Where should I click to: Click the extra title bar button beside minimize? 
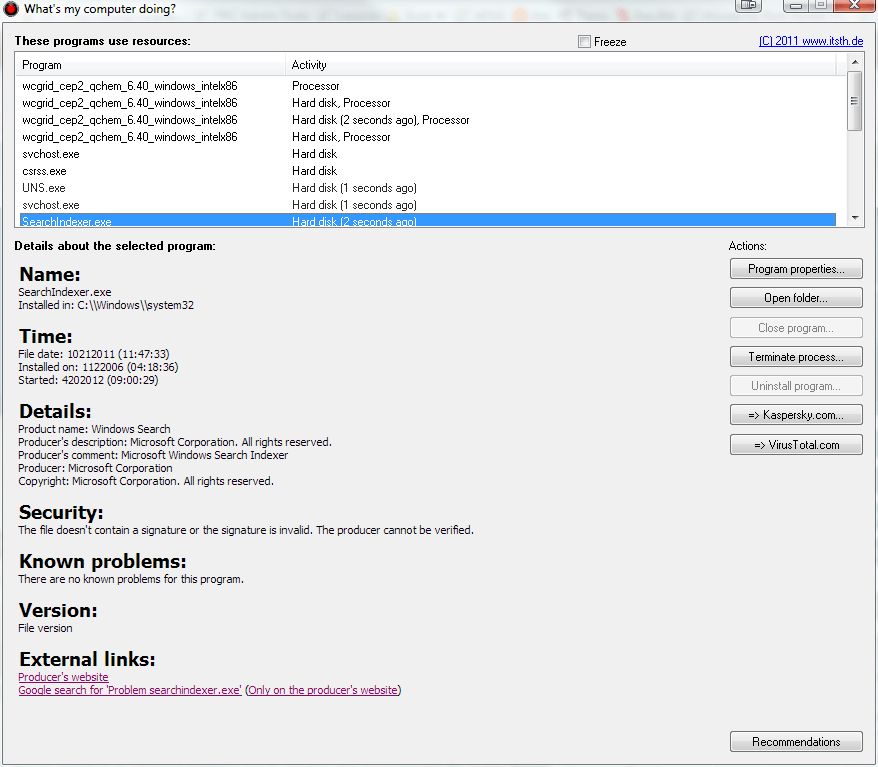(x=748, y=6)
